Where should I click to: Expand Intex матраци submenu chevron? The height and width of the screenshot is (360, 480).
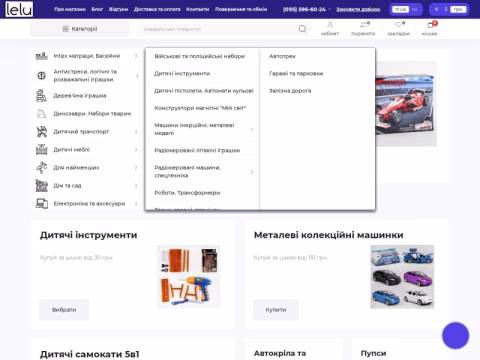(x=136, y=56)
